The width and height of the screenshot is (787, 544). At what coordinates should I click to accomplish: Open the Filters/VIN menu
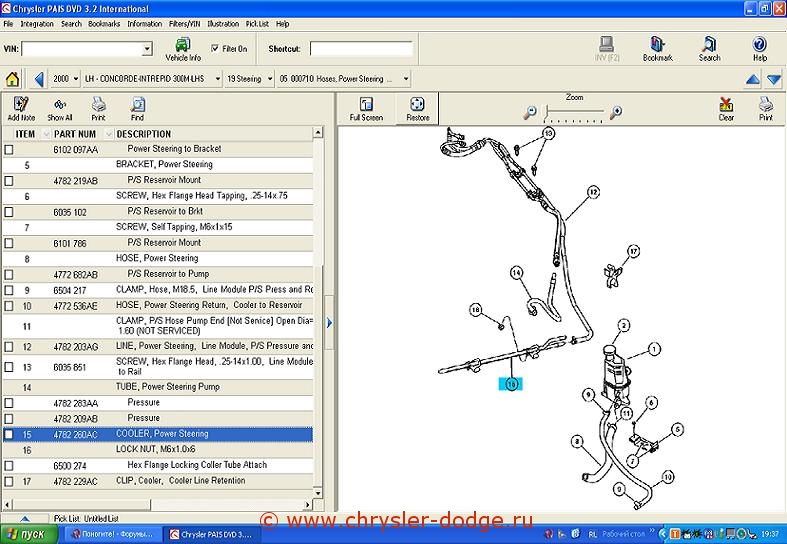184,24
